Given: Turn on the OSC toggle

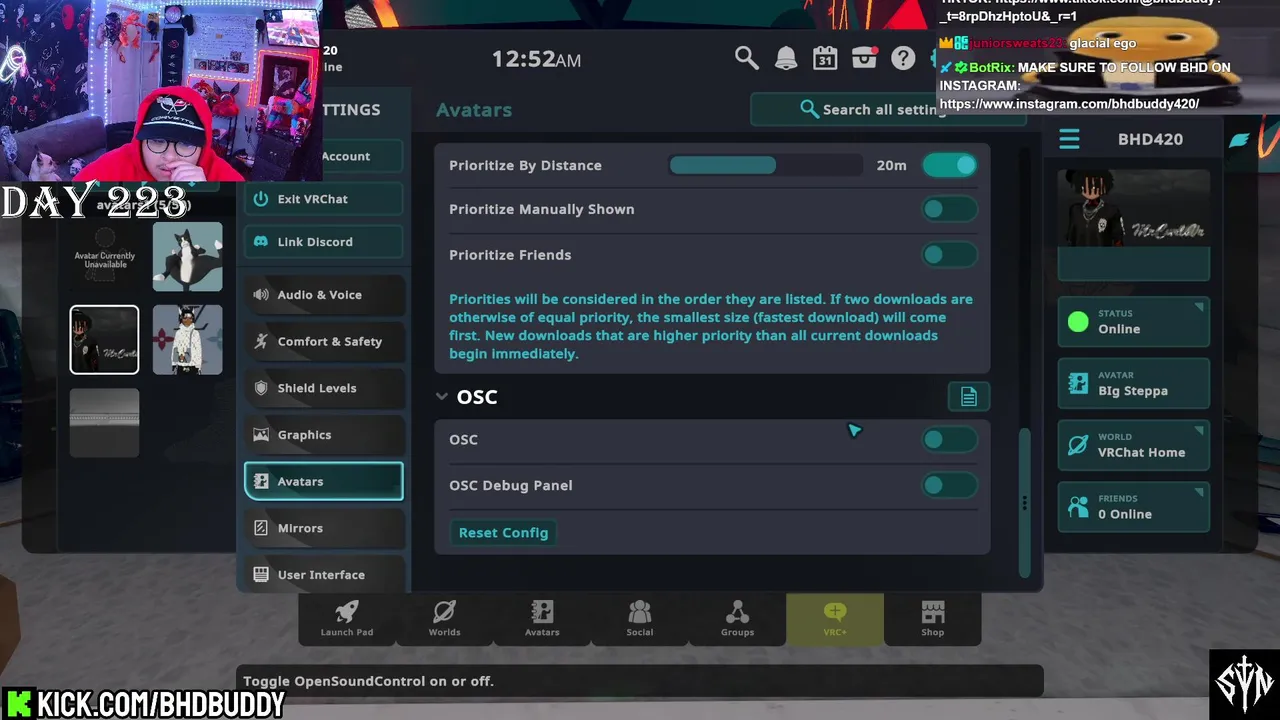Looking at the screenshot, I should [949, 439].
